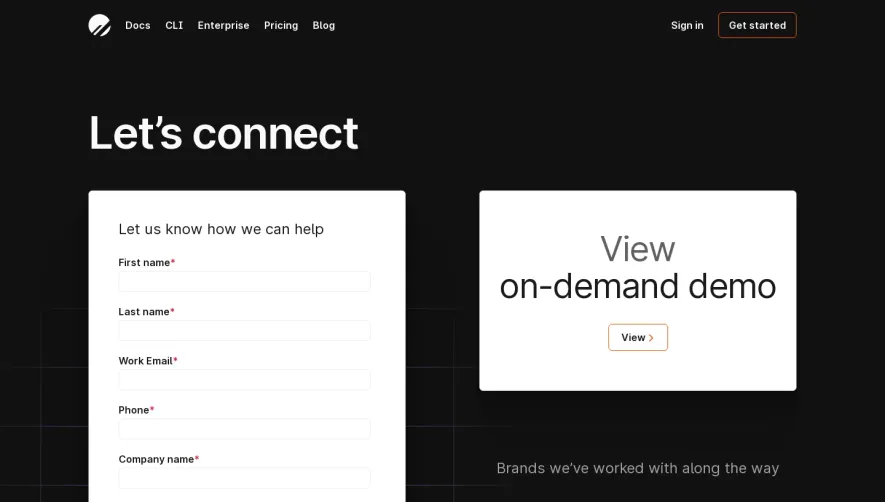Focus the First name input field
Image resolution: width=885 pixels, height=502 pixels.
(244, 281)
